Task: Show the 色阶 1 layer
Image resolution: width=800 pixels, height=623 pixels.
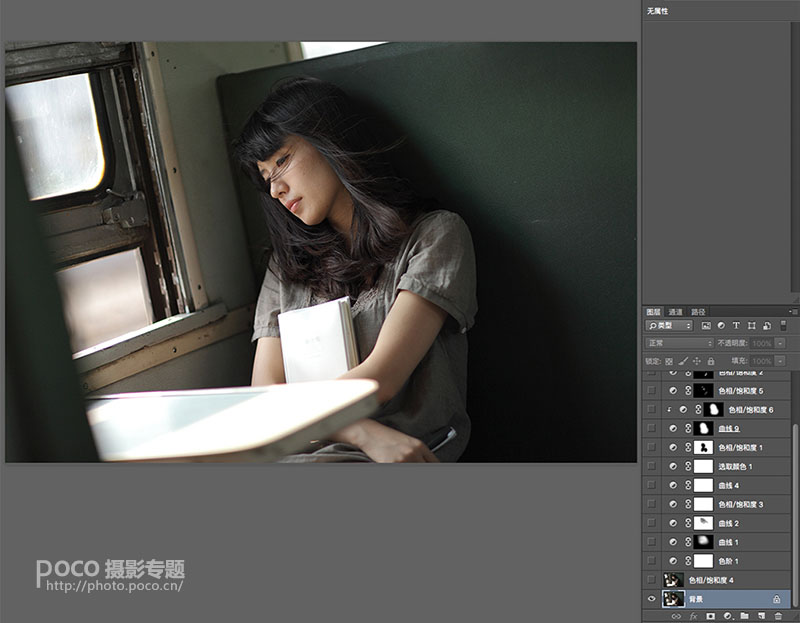Action: pyautogui.click(x=652, y=561)
